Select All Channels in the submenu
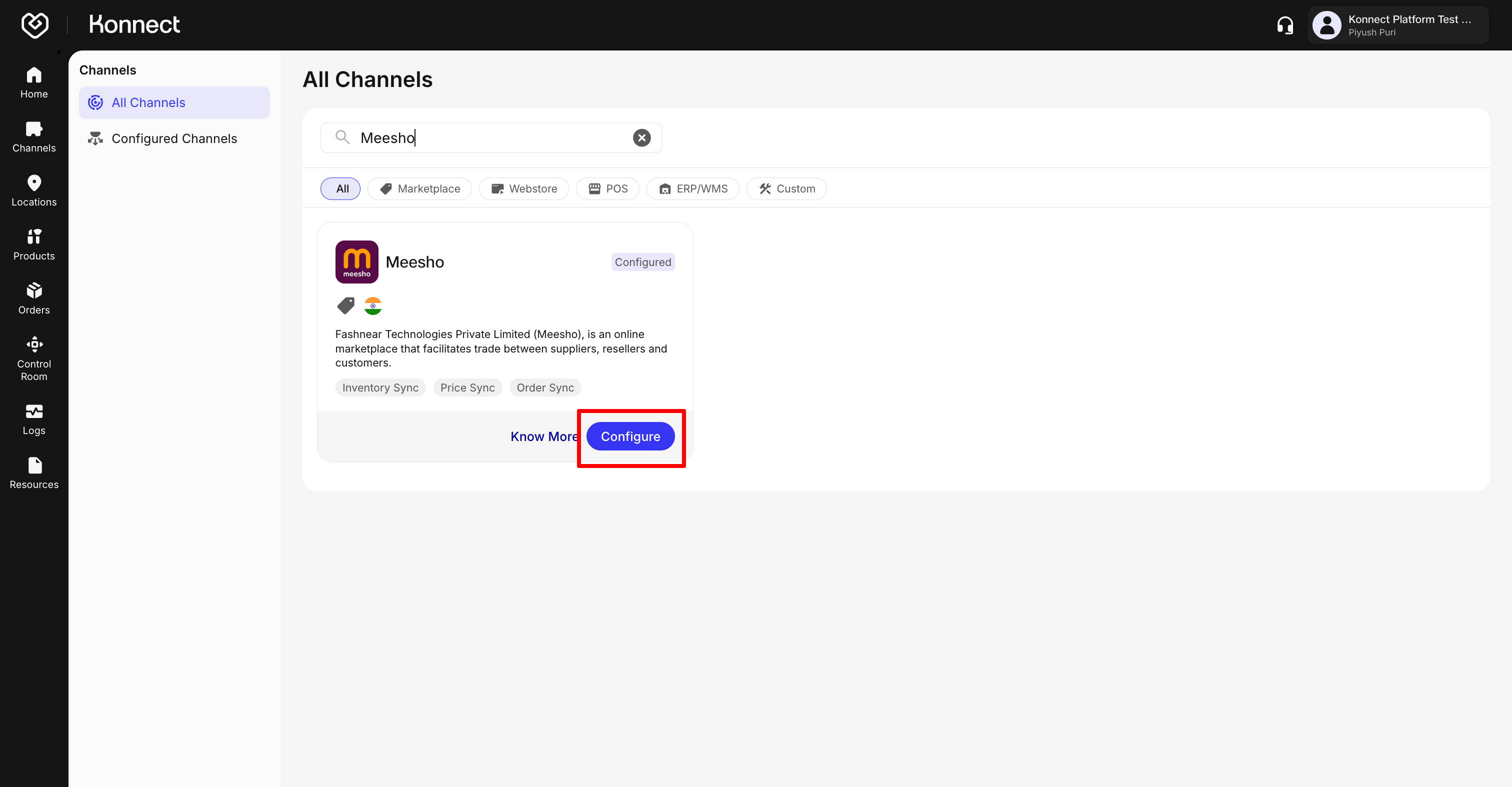Viewport: 1512px width, 787px height. click(174, 102)
